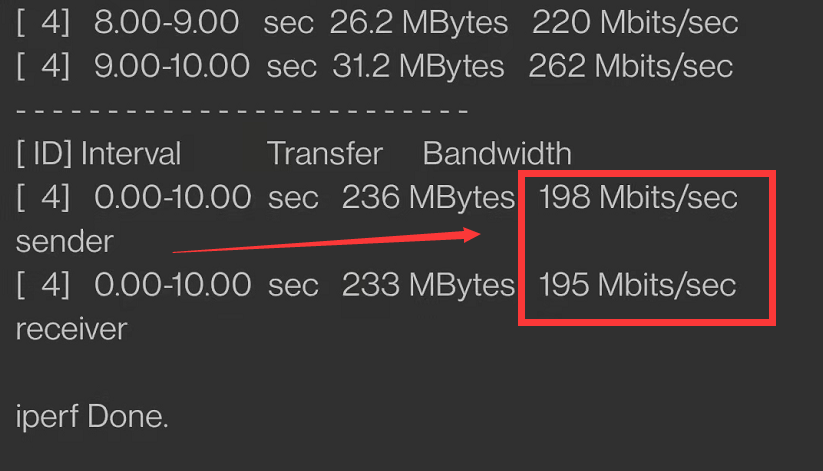Select the word receiver
Screen dimensions: 823x471
pos(71,328)
